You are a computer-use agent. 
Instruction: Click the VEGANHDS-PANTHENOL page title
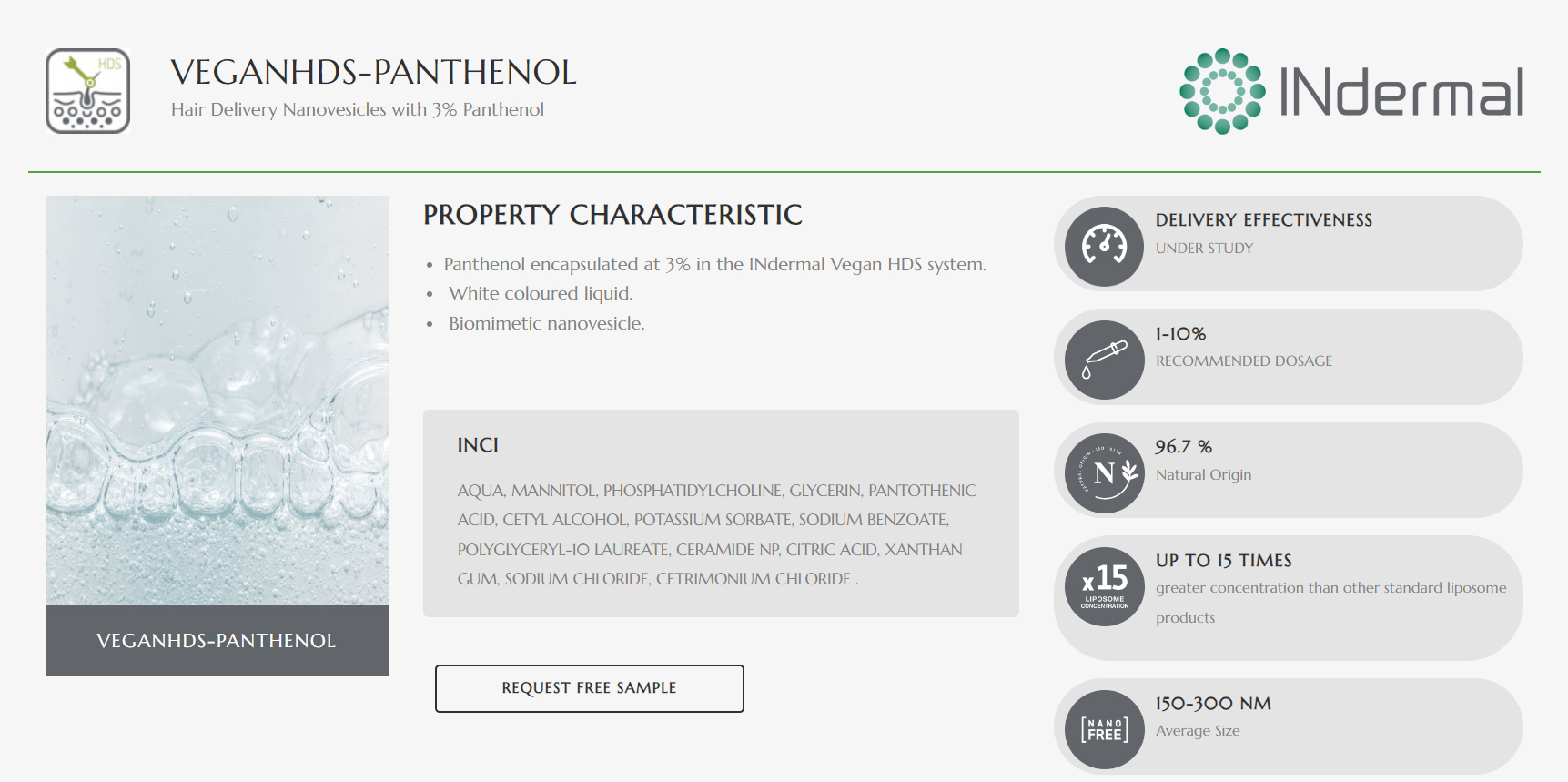point(373,73)
